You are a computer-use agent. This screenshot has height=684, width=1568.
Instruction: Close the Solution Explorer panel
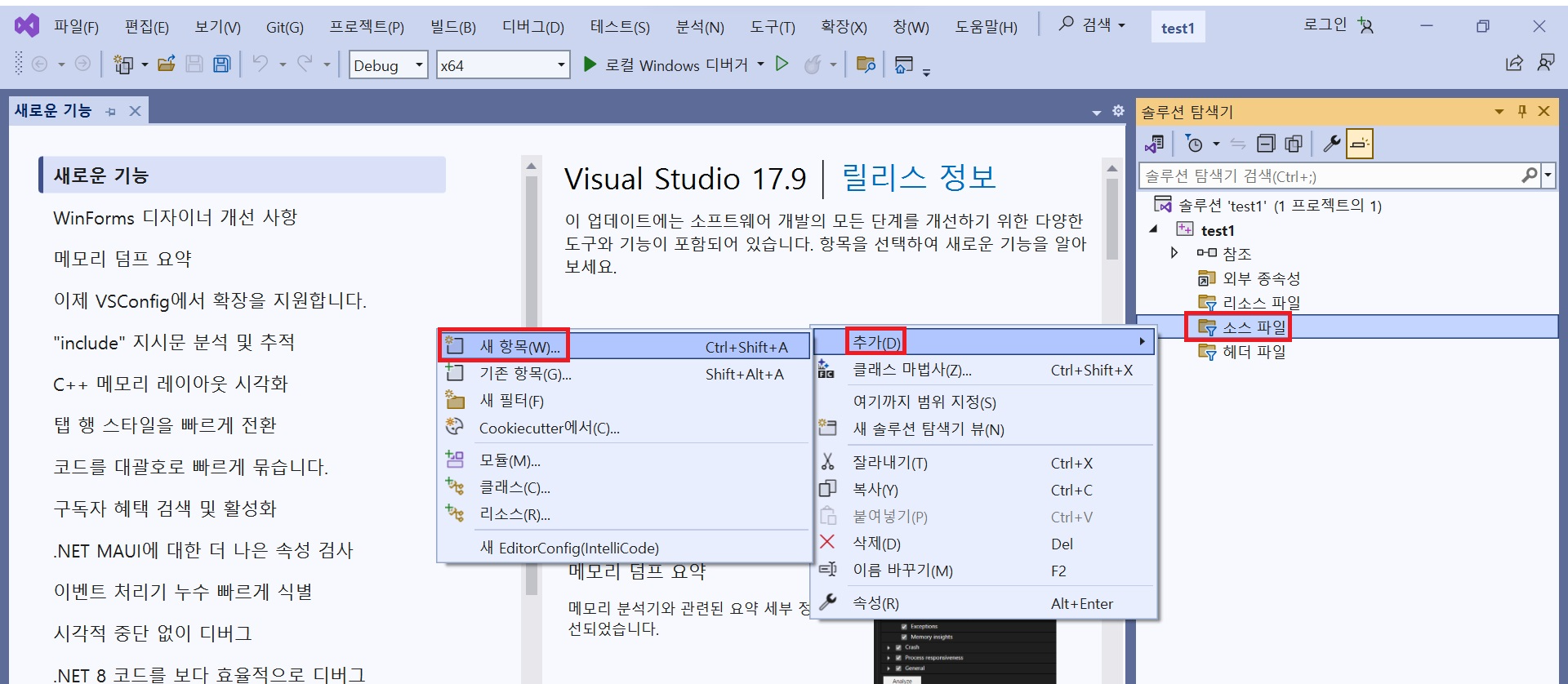(x=1543, y=111)
